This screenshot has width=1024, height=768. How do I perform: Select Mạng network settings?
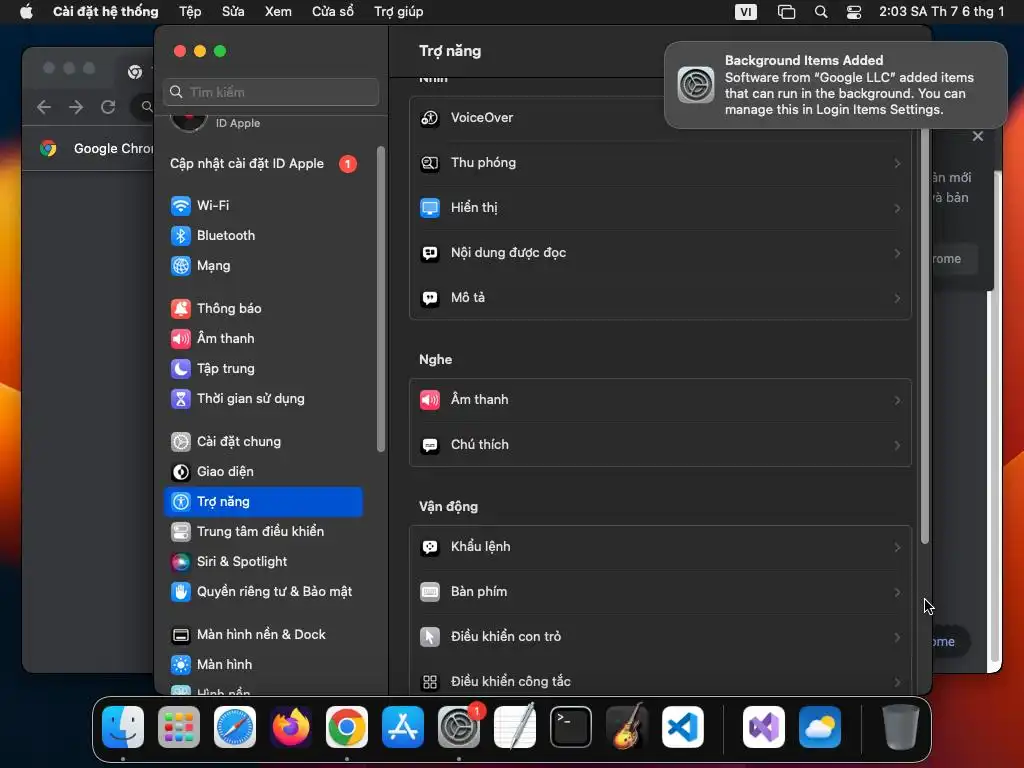263,265
